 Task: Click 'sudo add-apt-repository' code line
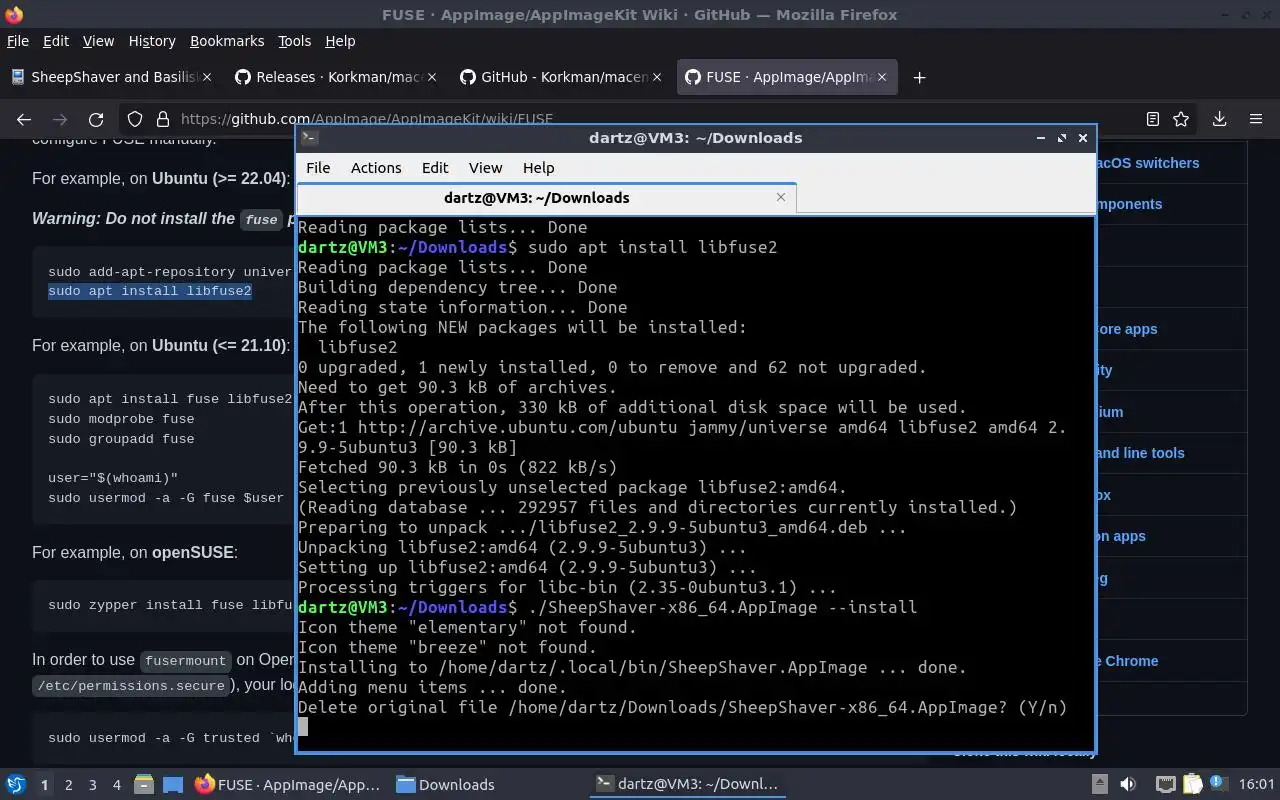170,271
